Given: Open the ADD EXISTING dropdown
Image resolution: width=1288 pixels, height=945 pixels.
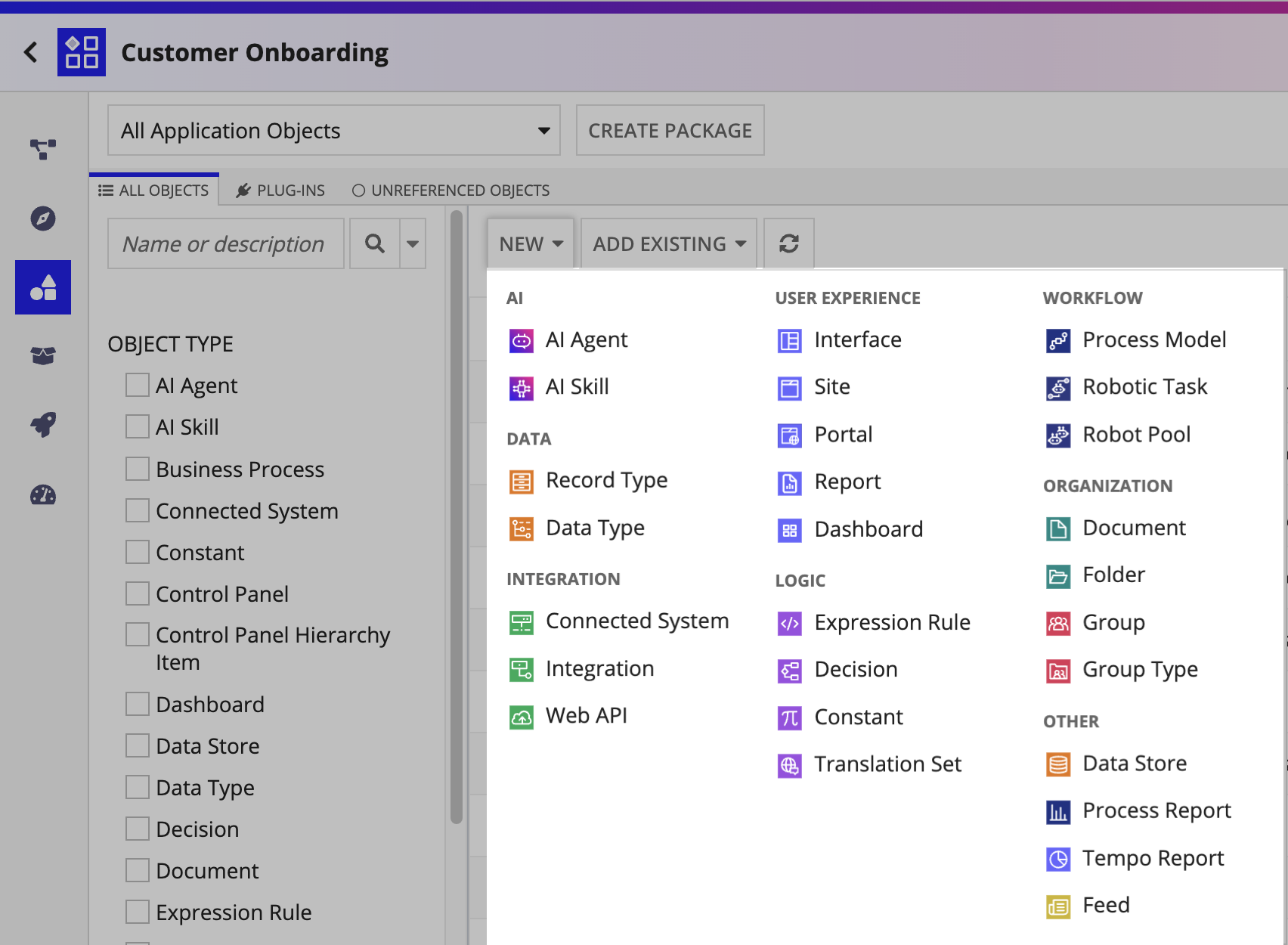Looking at the screenshot, I should coord(669,243).
